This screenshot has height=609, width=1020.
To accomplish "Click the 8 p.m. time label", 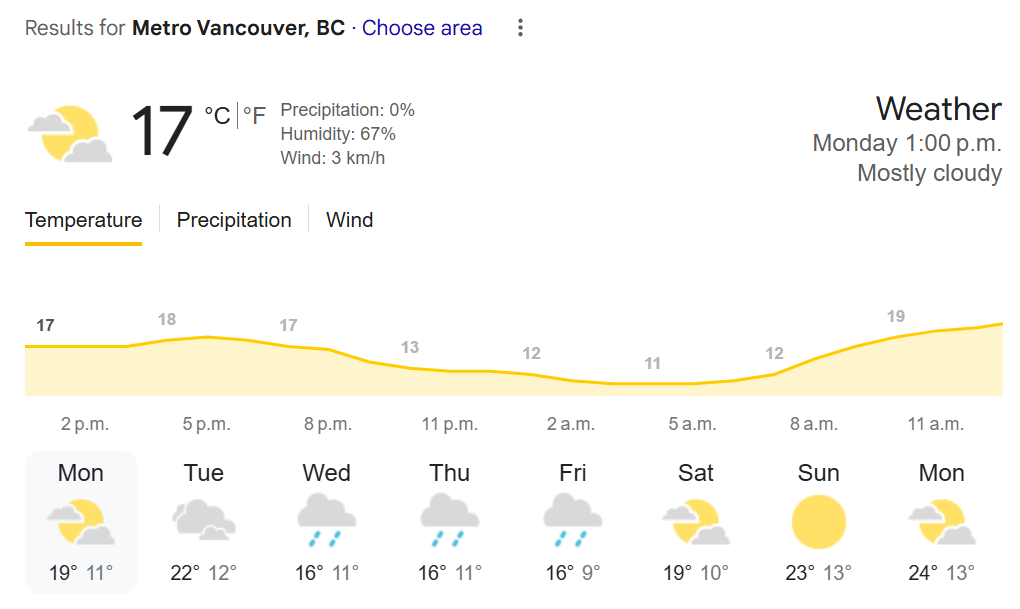I will tap(328, 424).
